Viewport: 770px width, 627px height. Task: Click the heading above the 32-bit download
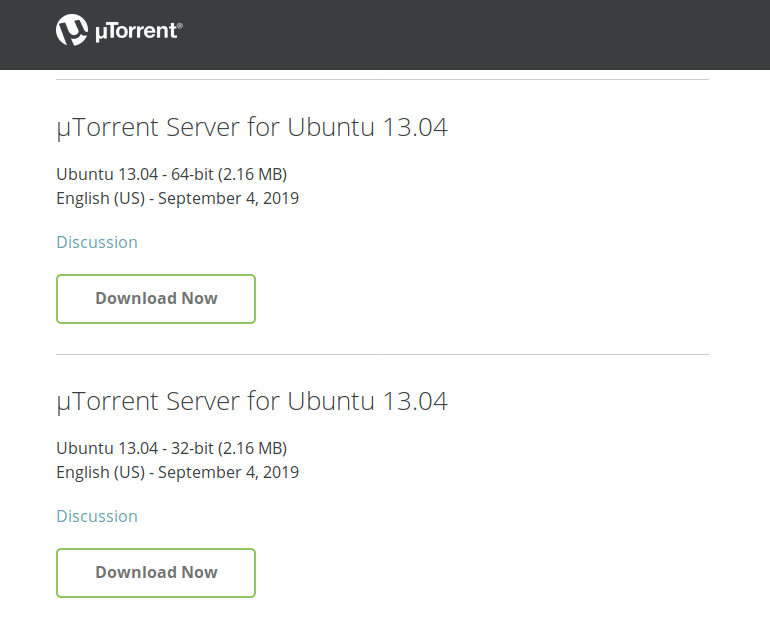click(251, 402)
